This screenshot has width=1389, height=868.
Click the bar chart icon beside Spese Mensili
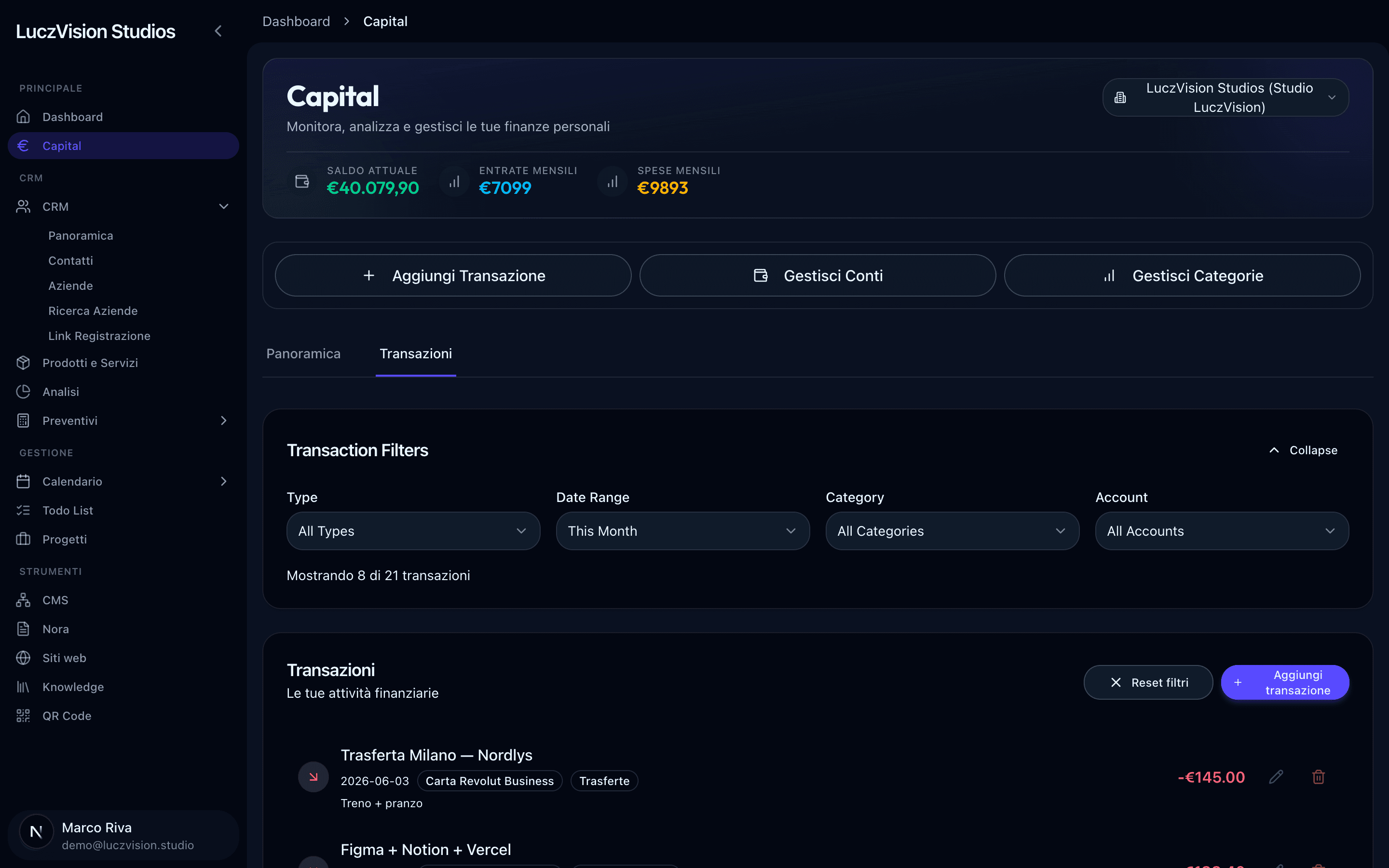tap(613, 181)
